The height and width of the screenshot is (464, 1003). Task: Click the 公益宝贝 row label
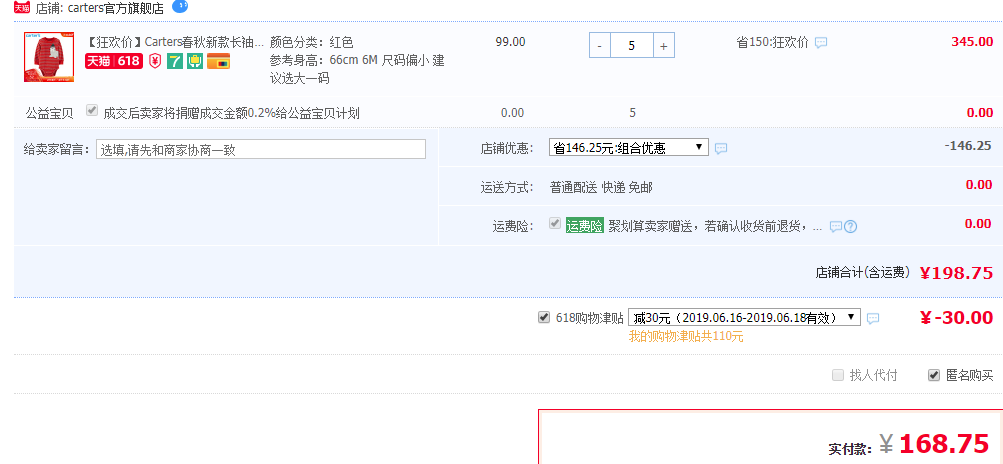49,113
